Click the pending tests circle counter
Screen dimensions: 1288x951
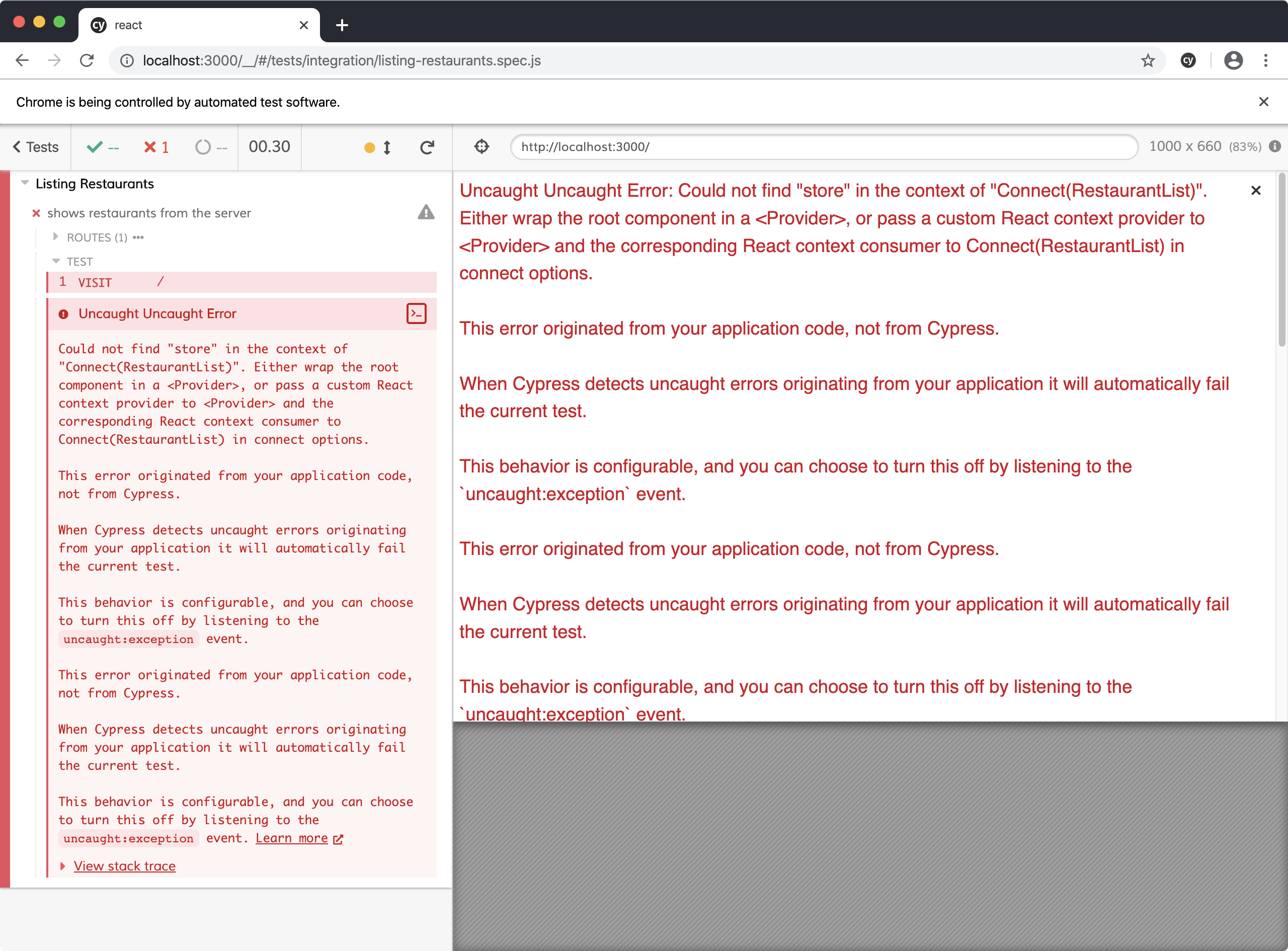tap(211, 147)
